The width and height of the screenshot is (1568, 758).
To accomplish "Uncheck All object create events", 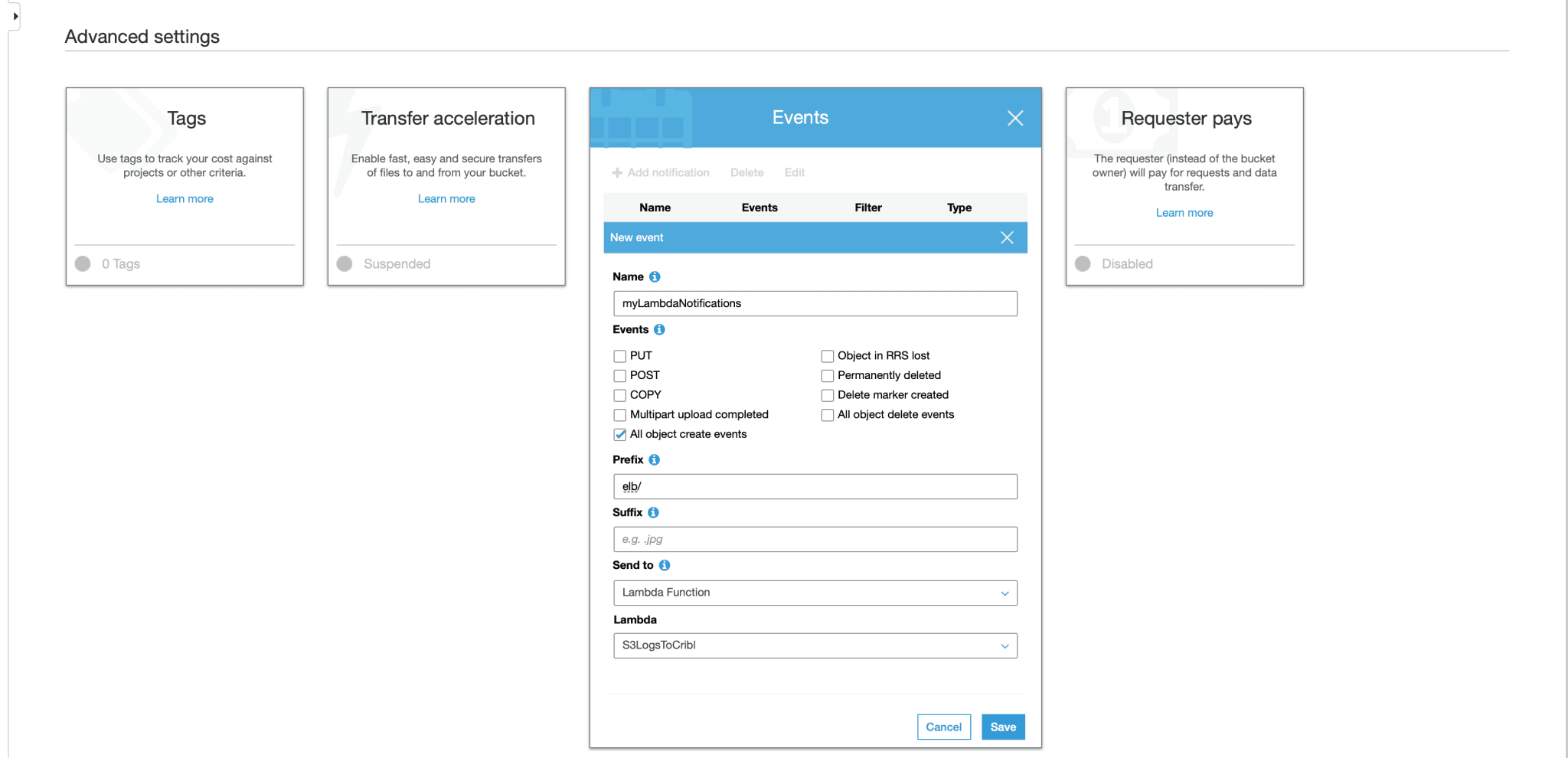I will coord(620,435).
